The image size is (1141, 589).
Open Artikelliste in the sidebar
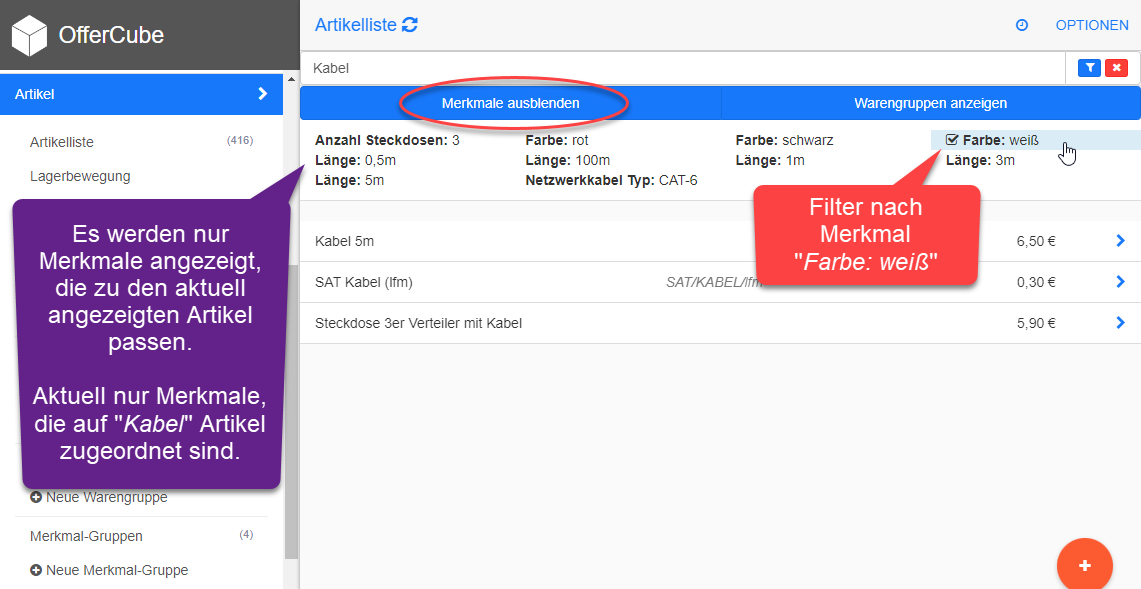[x=62, y=142]
